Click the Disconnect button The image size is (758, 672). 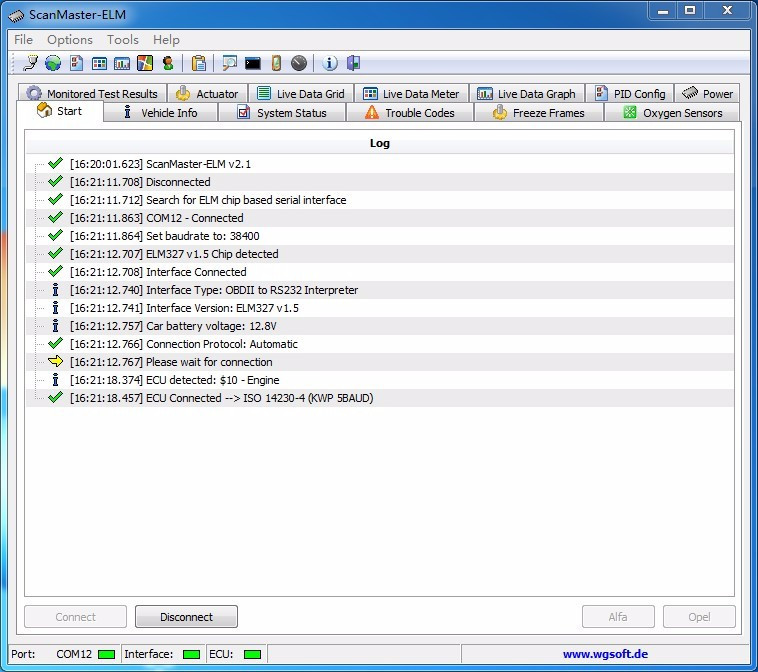pyautogui.click(x=186, y=617)
